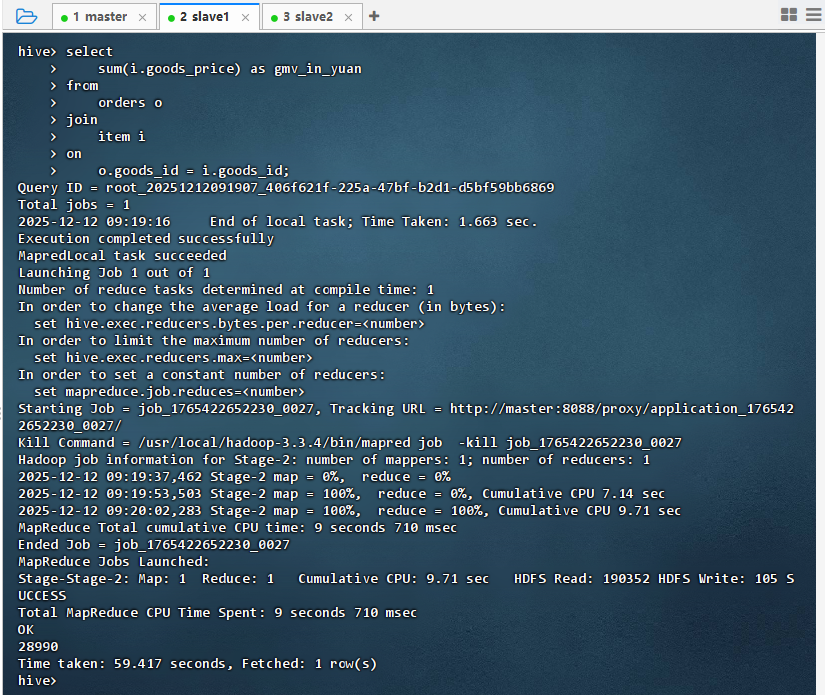The width and height of the screenshot is (825, 695).
Task: Click 'Execution completed successfully' line
Action: (x=146, y=239)
